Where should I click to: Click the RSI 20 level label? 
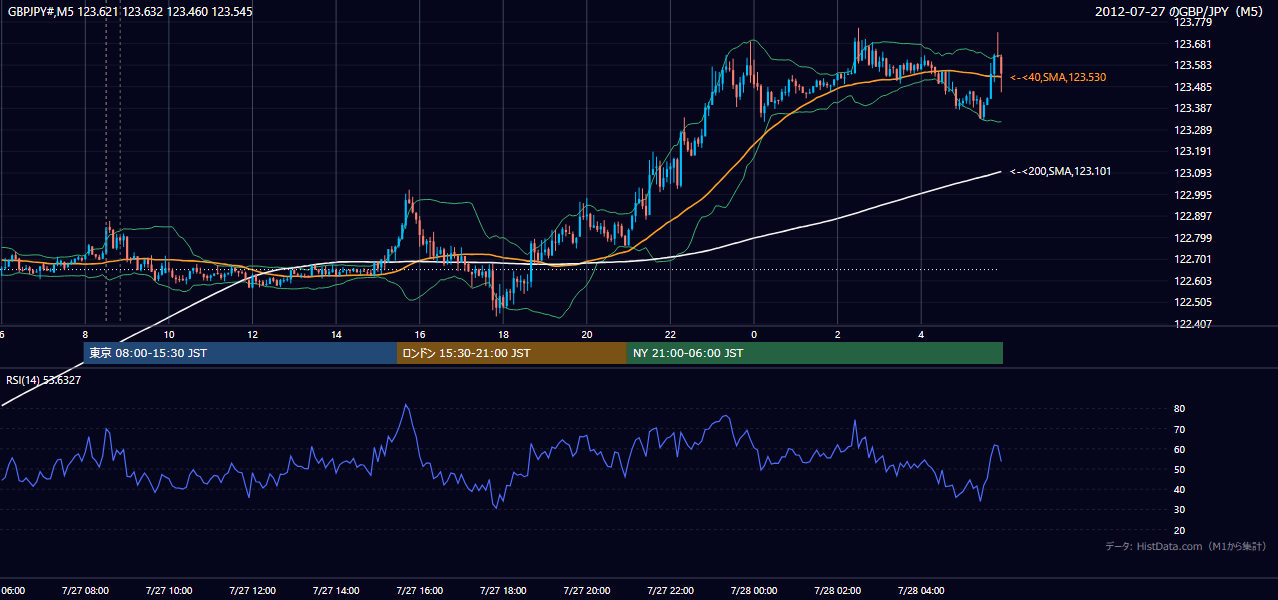[x=1180, y=530]
